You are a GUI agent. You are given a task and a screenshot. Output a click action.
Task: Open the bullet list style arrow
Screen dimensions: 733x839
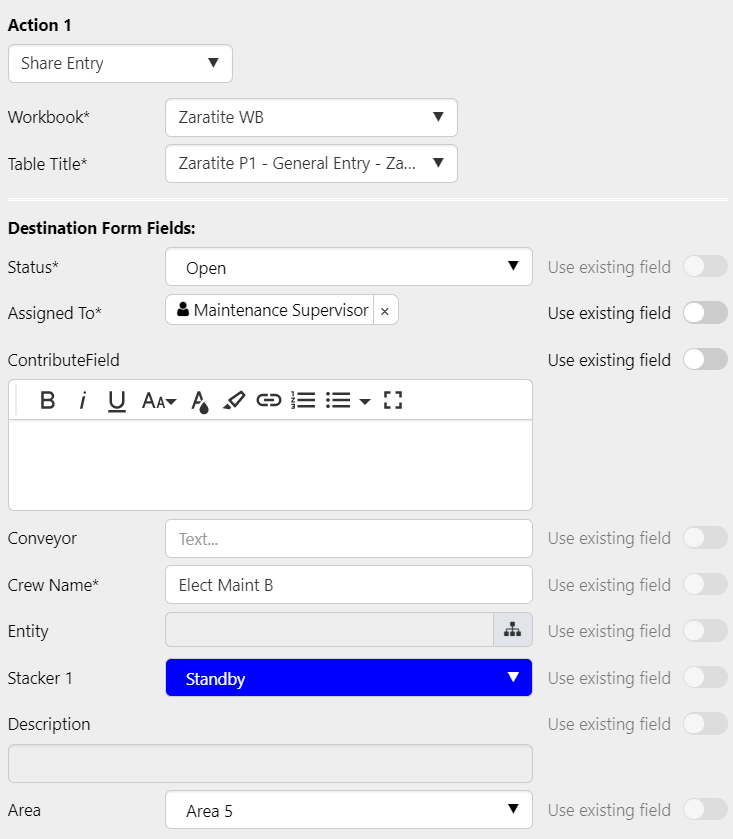tap(364, 402)
